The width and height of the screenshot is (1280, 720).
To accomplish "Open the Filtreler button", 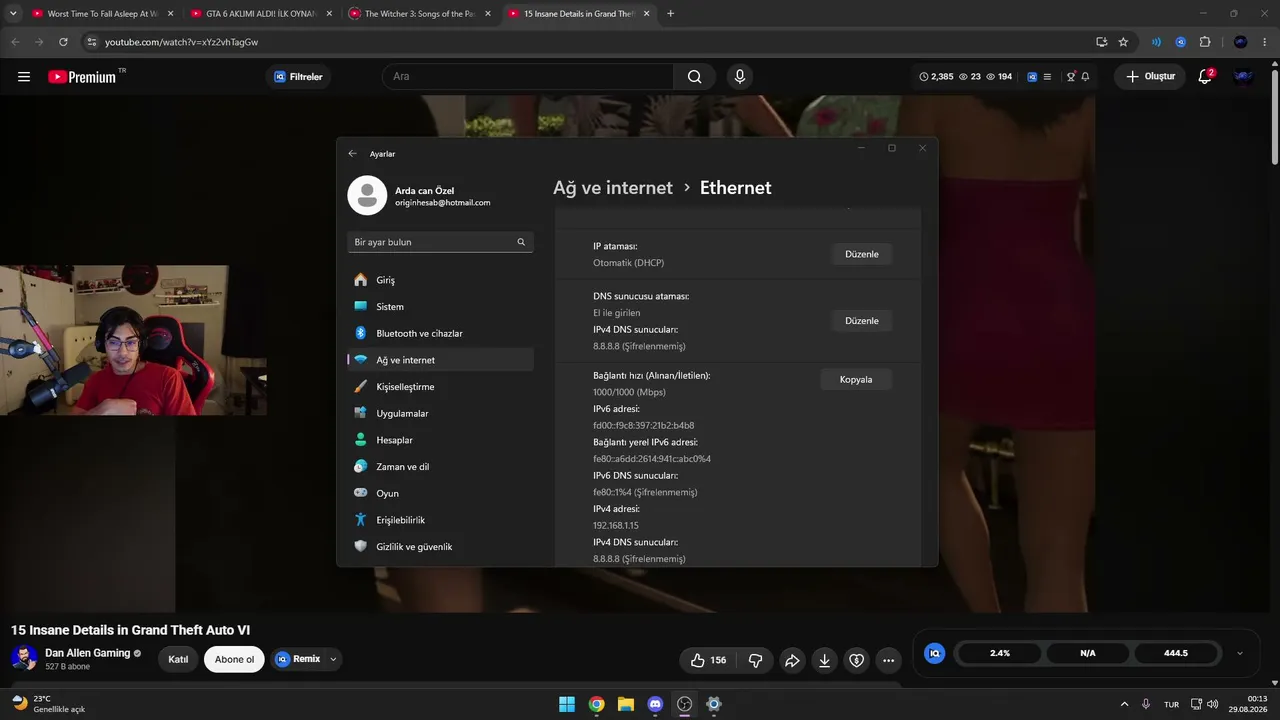I will (x=299, y=77).
